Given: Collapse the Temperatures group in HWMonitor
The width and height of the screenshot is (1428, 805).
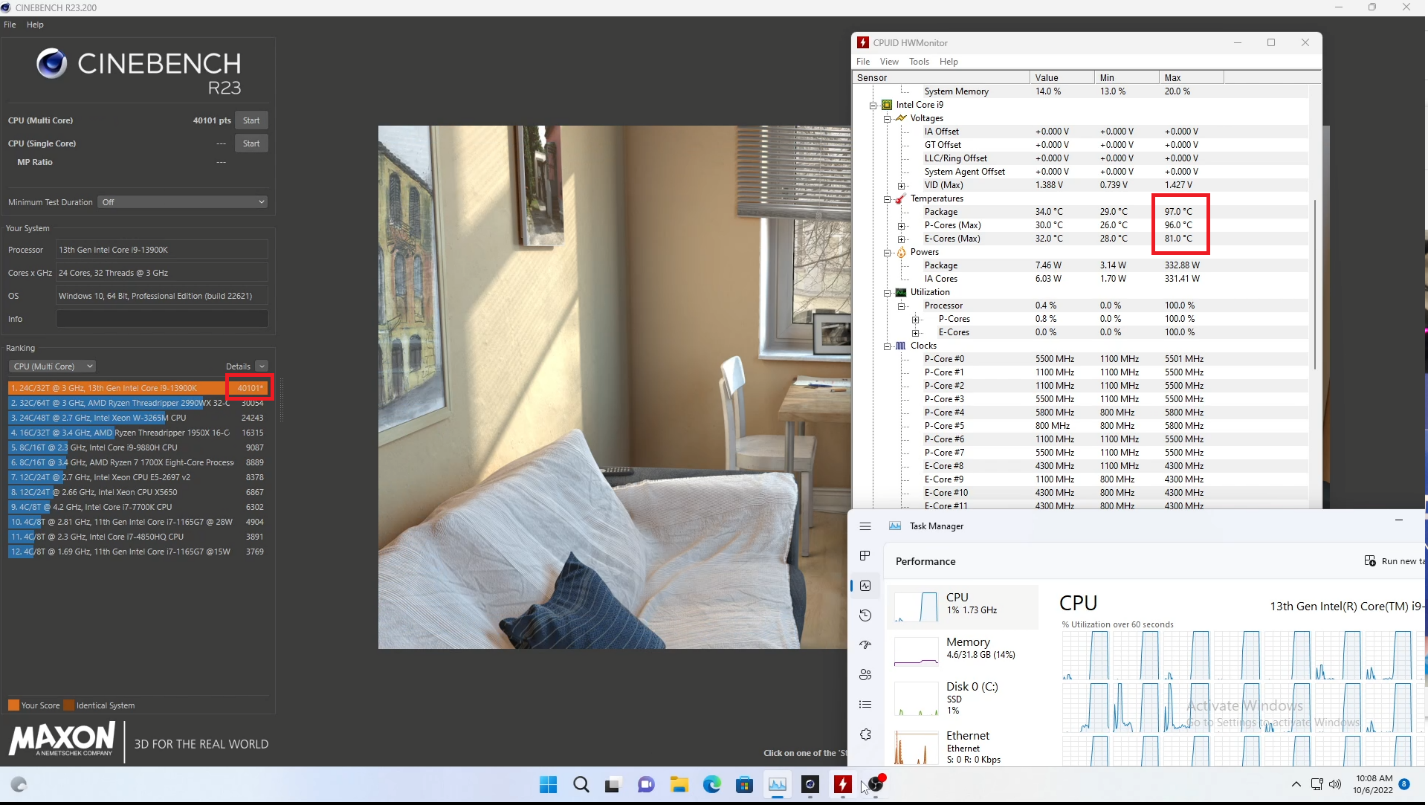Looking at the screenshot, I should click(887, 198).
